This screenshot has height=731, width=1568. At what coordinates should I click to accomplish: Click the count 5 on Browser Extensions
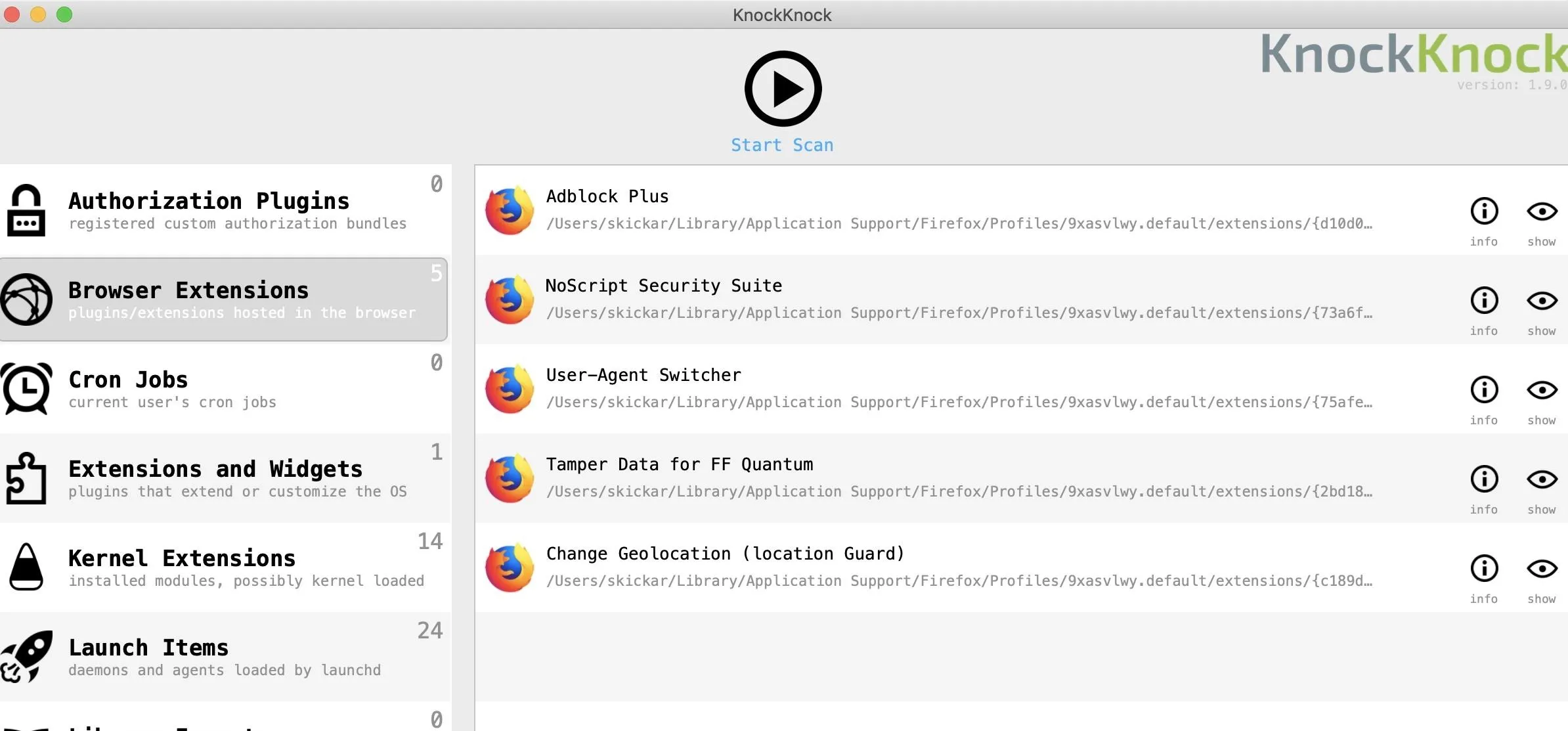pyautogui.click(x=437, y=273)
